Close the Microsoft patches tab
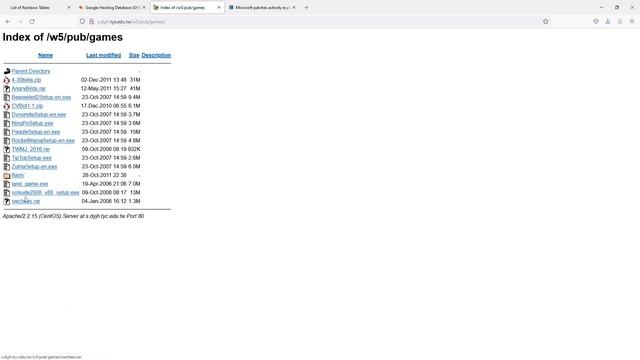640x360 pixels. click(294, 7)
